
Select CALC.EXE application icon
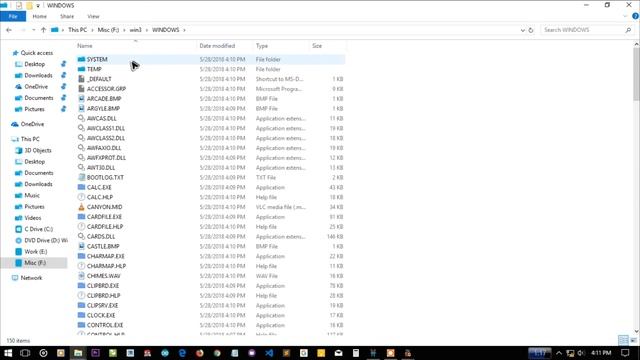click(x=81, y=187)
